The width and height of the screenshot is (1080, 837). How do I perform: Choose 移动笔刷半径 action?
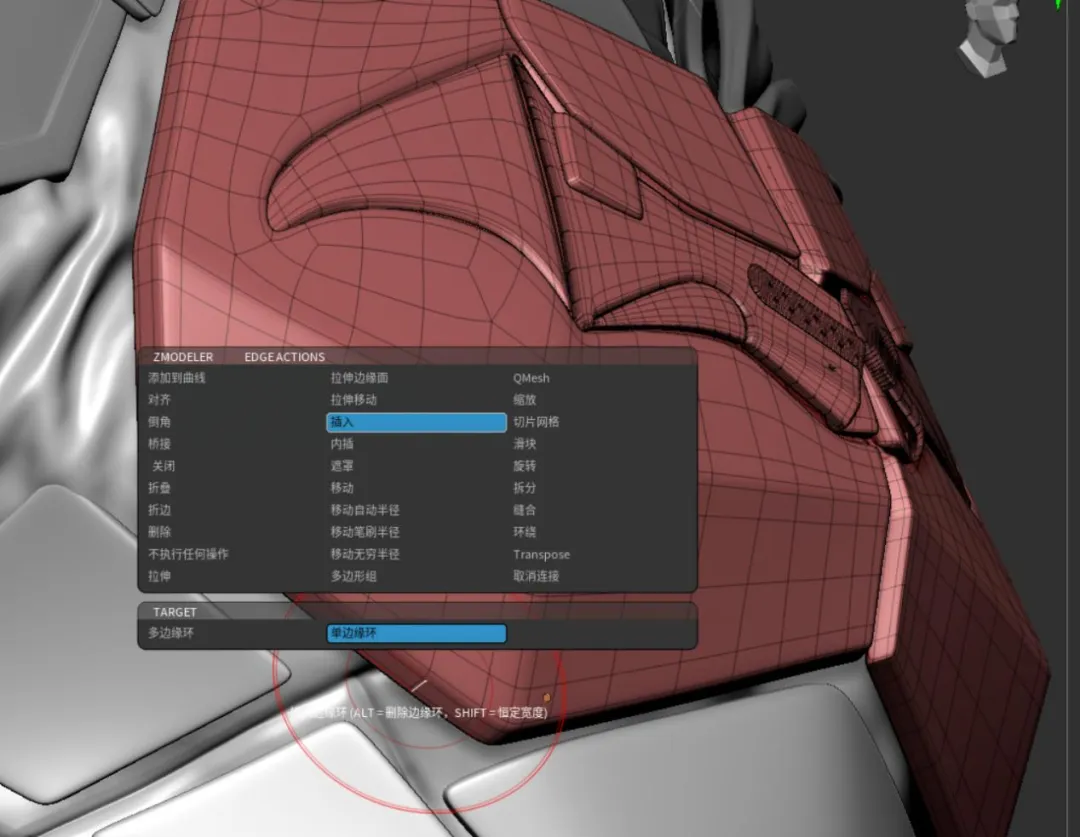coord(365,532)
